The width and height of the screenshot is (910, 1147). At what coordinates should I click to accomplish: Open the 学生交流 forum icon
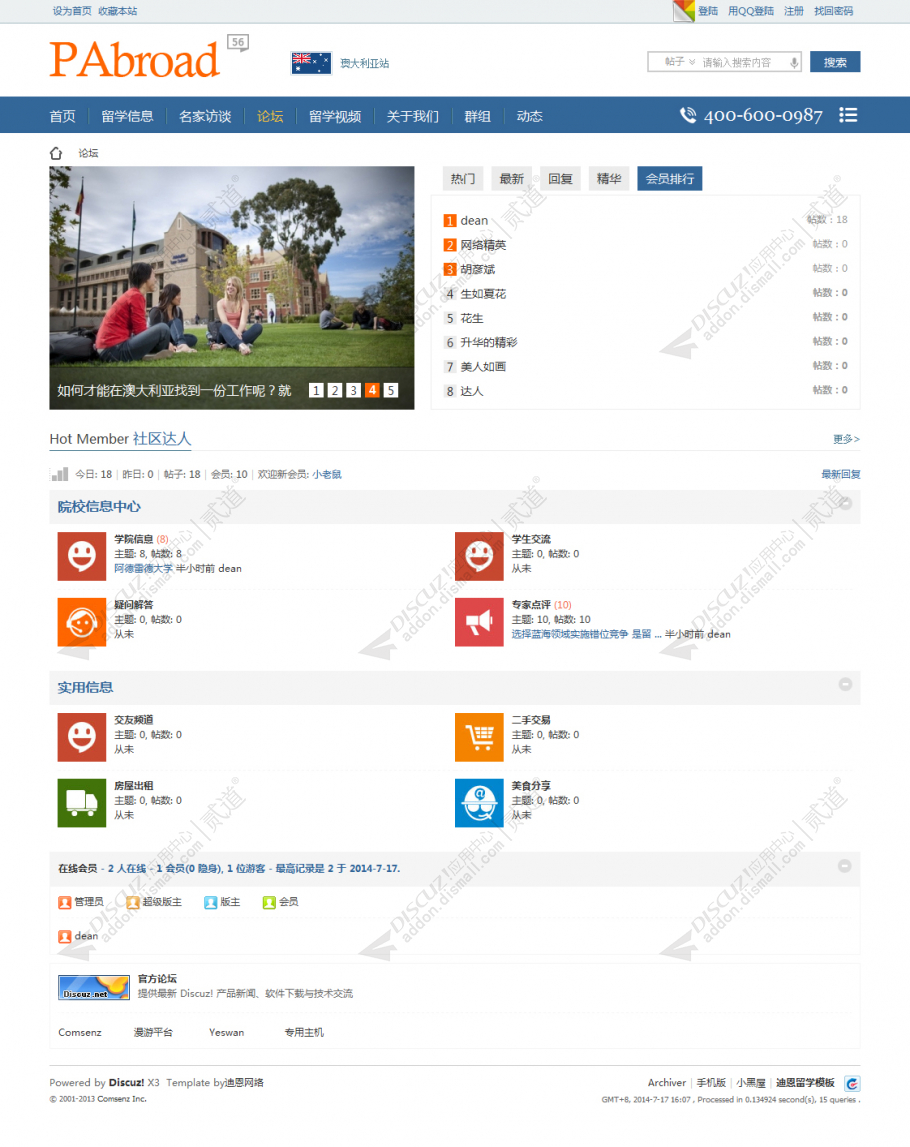(x=479, y=556)
